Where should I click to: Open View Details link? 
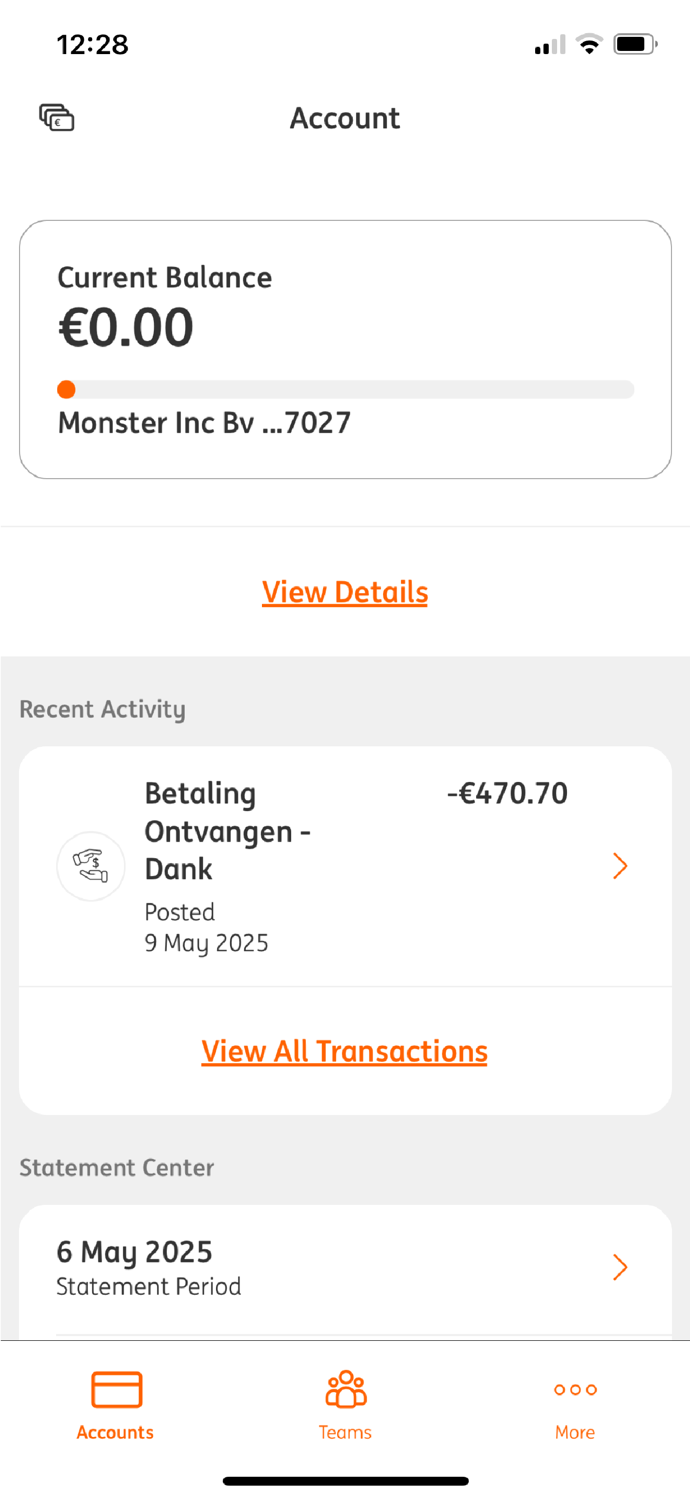(344, 591)
